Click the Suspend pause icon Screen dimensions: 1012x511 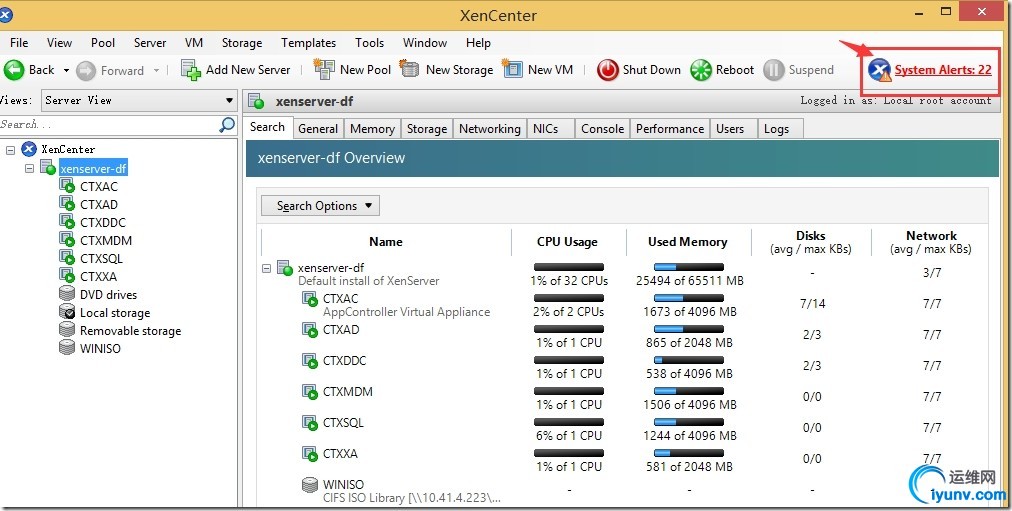pyautogui.click(x=774, y=70)
